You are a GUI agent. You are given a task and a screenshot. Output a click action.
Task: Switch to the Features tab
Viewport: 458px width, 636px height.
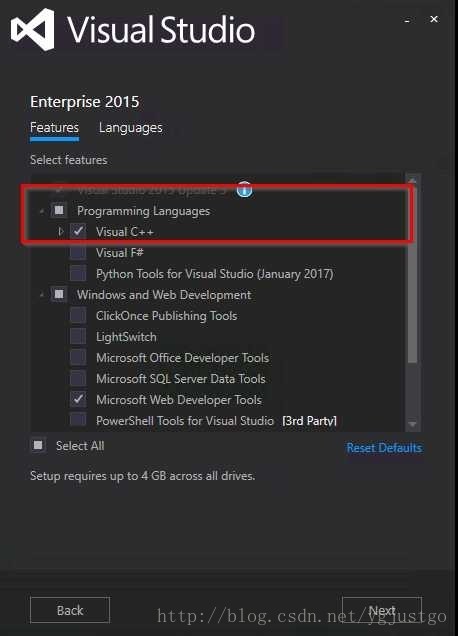(x=54, y=128)
